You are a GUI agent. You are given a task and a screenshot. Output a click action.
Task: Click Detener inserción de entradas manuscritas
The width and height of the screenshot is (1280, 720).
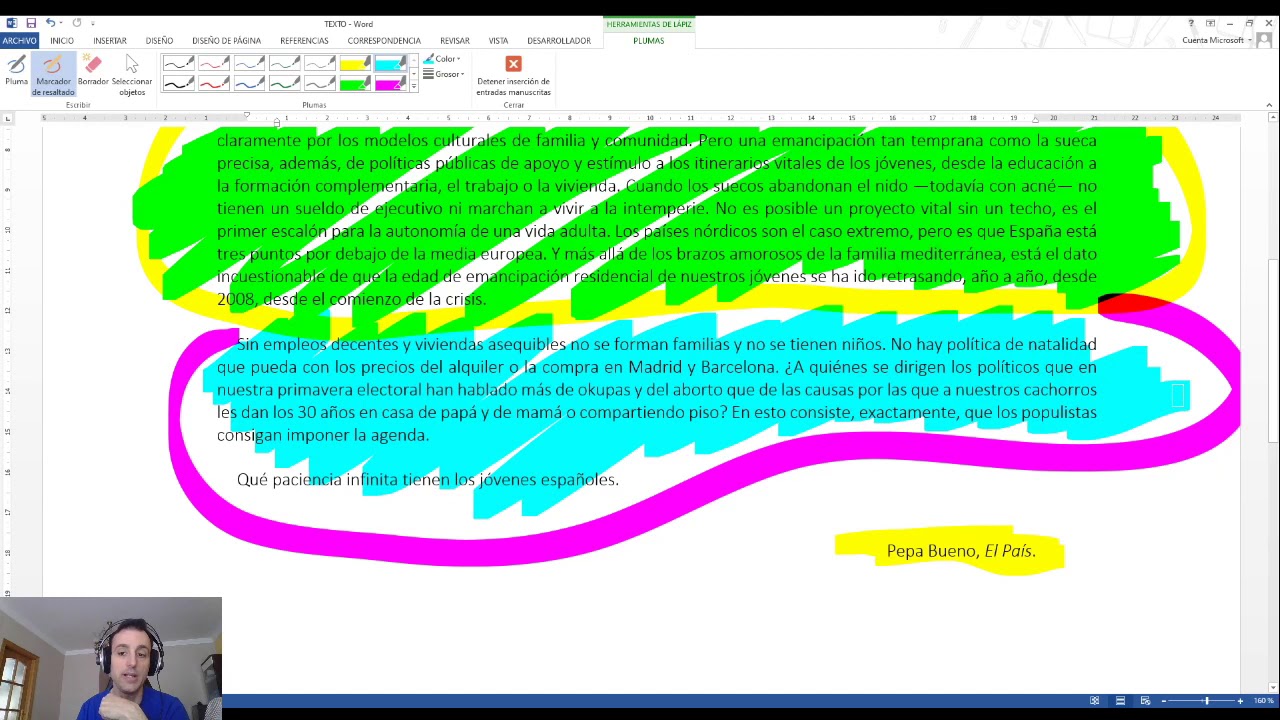click(x=513, y=76)
